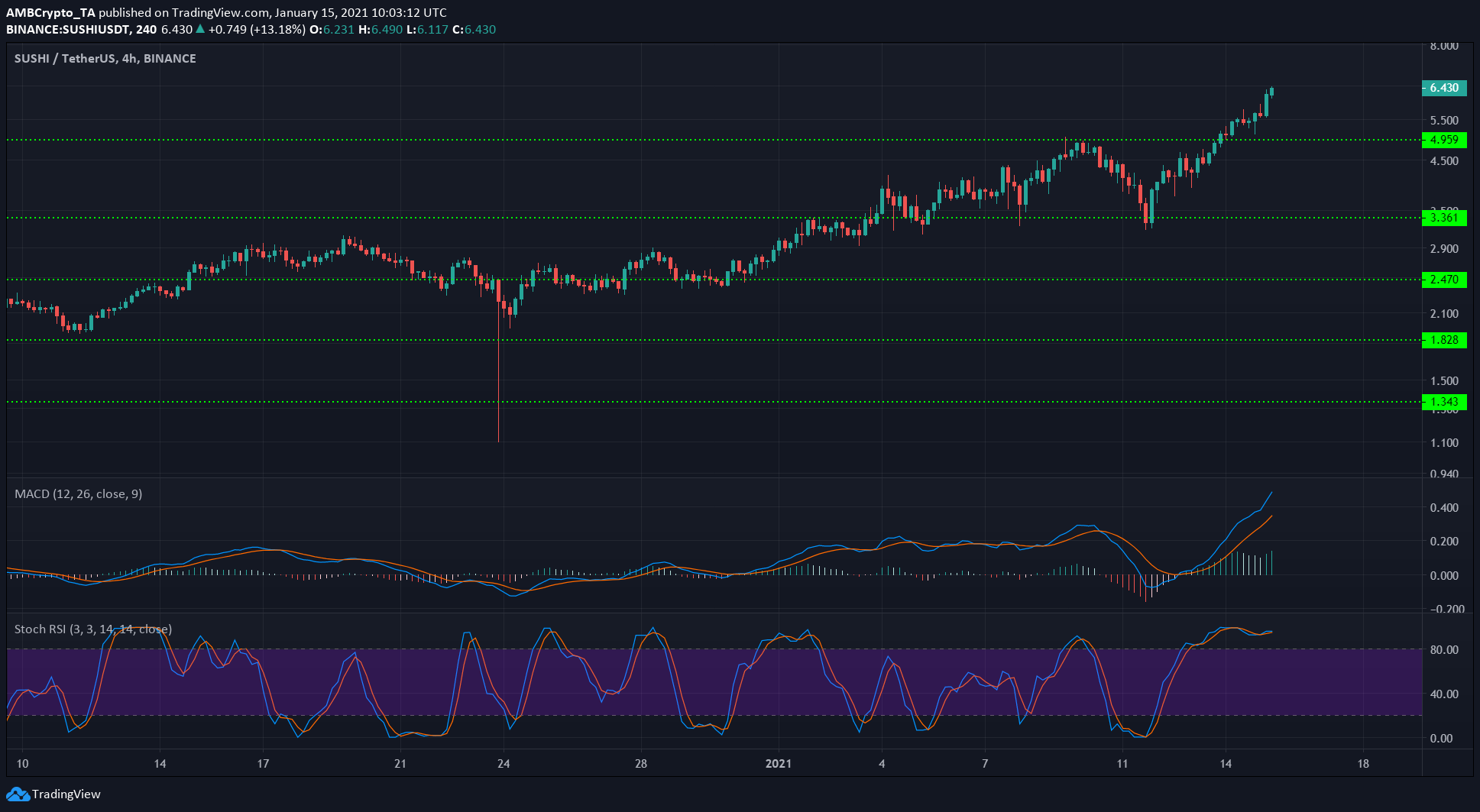Select the 2.470 level price tag
Screen dimensions: 1480x812
point(1444,280)
